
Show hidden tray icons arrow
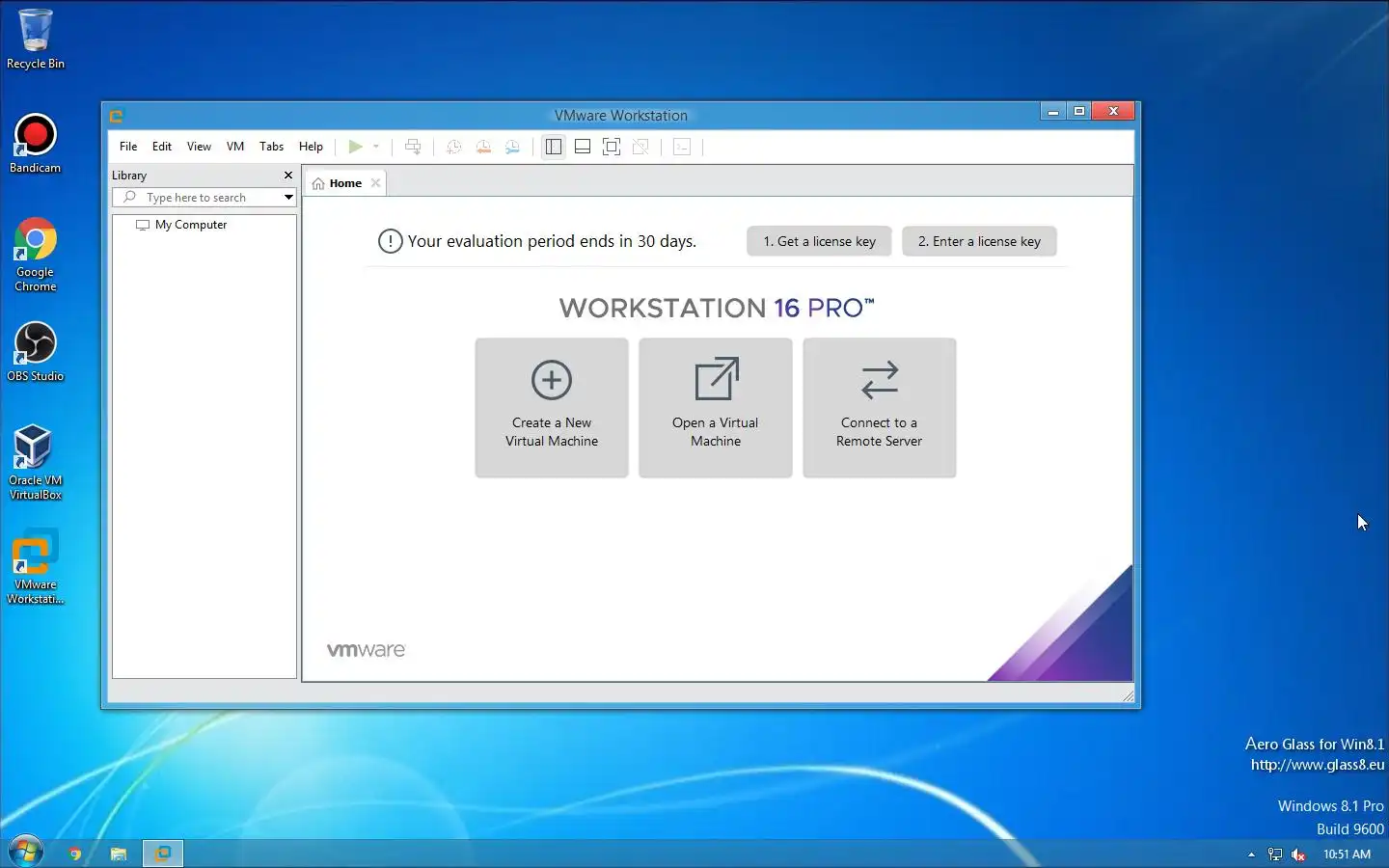coord(1251,854)
